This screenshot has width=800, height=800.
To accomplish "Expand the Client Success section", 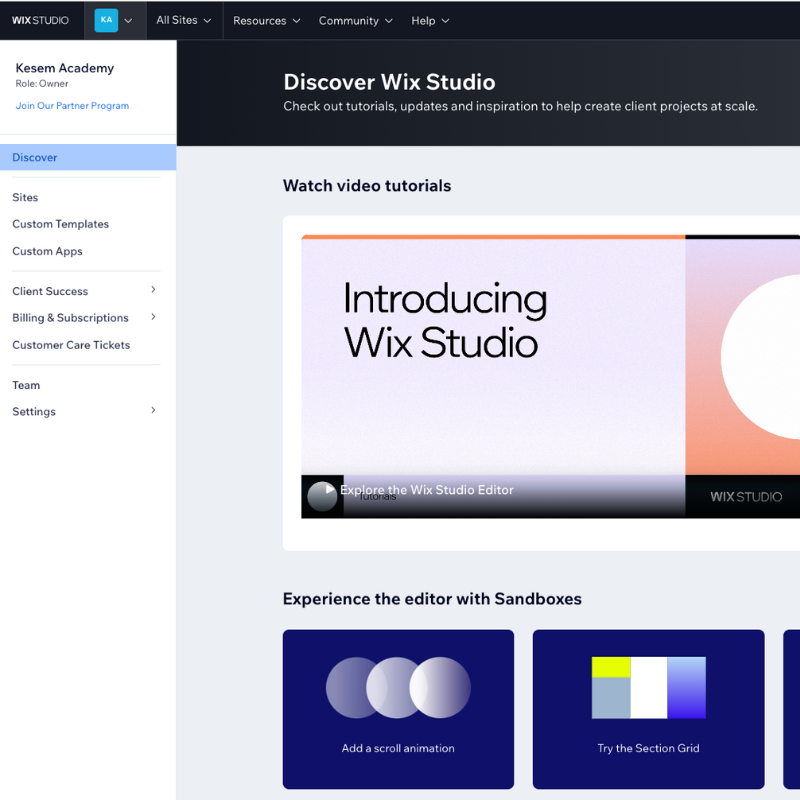I will click(x=153, y=290).
